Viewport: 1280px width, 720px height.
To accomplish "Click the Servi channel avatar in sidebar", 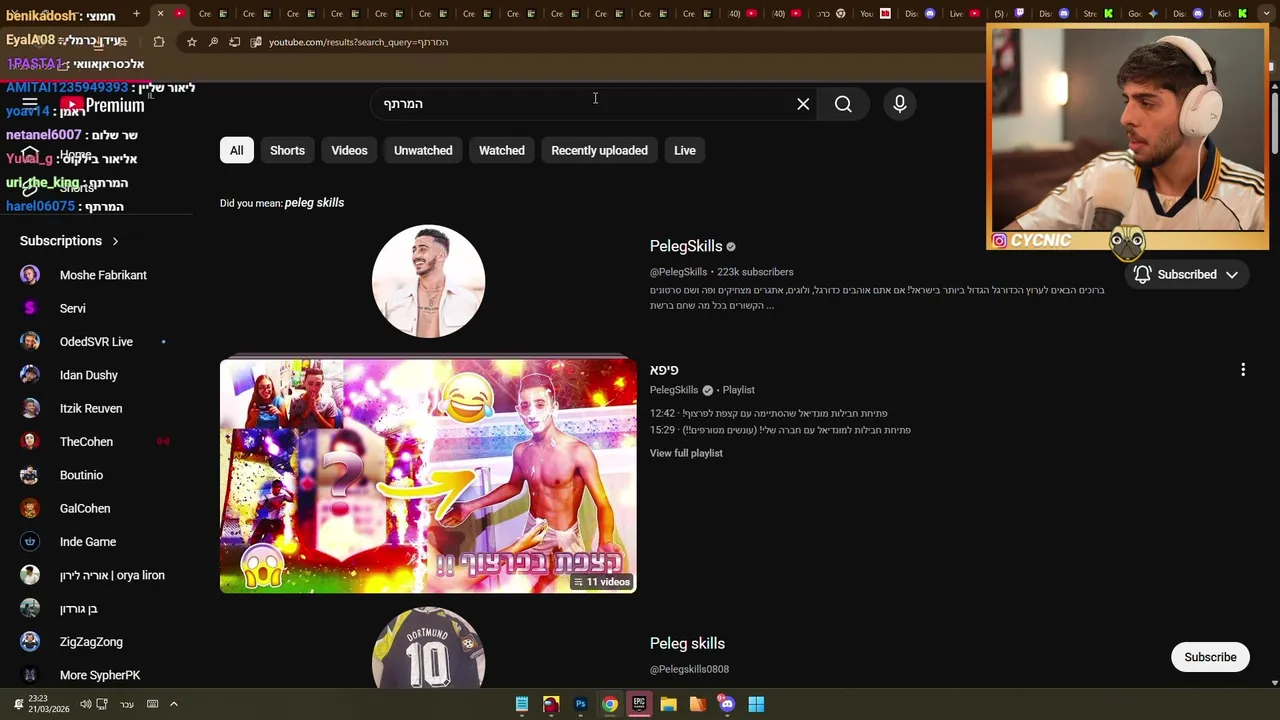I will 30,308.
